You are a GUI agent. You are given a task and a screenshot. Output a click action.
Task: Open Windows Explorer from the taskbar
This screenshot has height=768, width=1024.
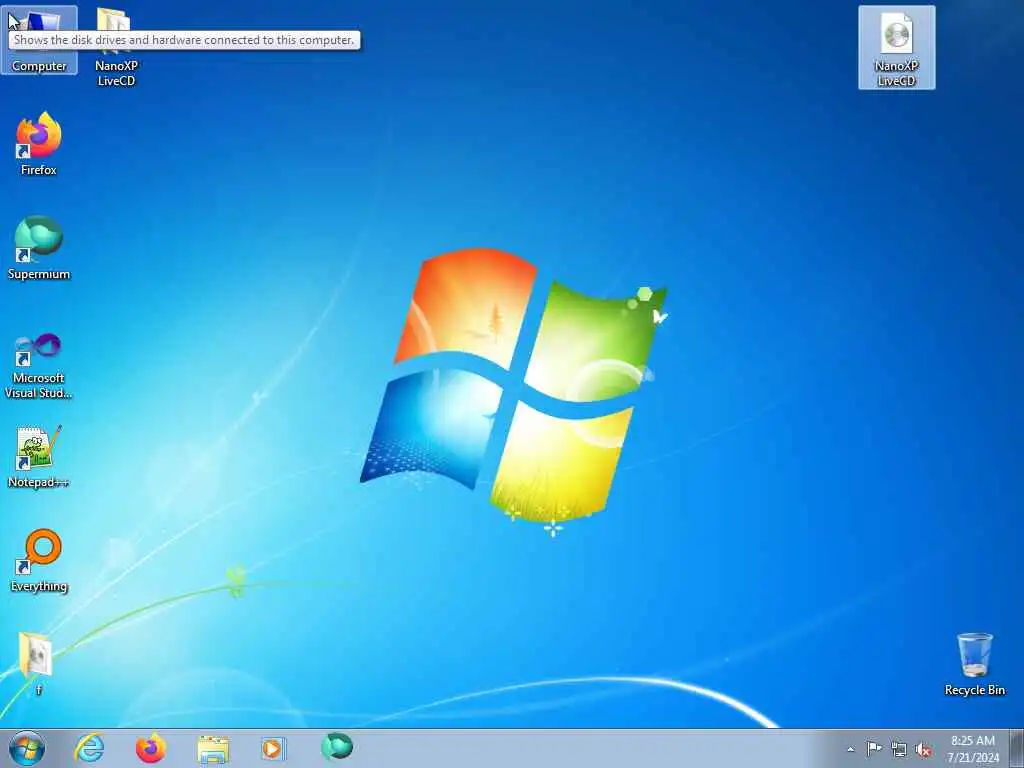(x=213, y=748)
